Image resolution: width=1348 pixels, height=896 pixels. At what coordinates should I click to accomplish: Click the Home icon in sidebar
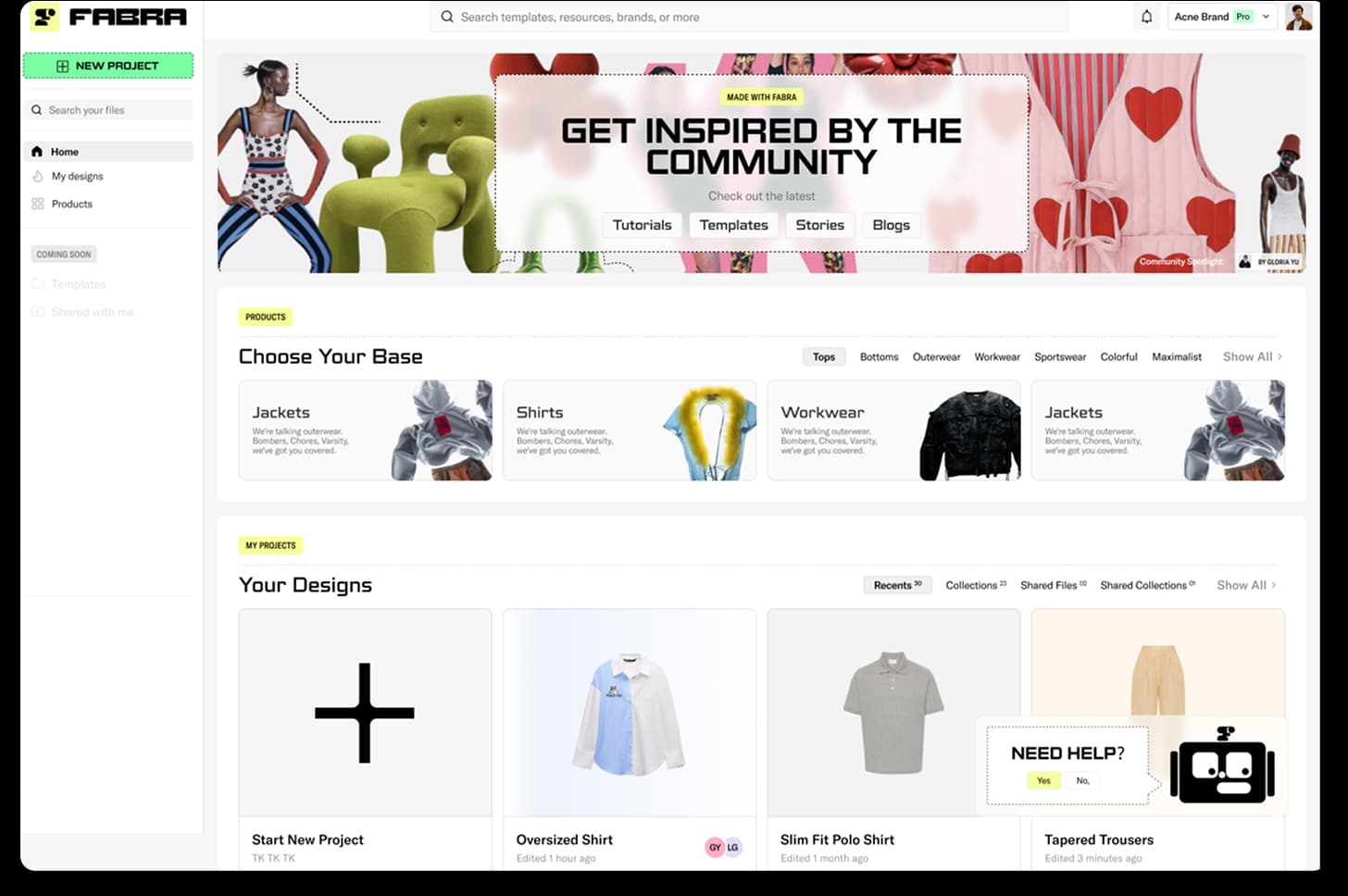(x=37, y=152)
